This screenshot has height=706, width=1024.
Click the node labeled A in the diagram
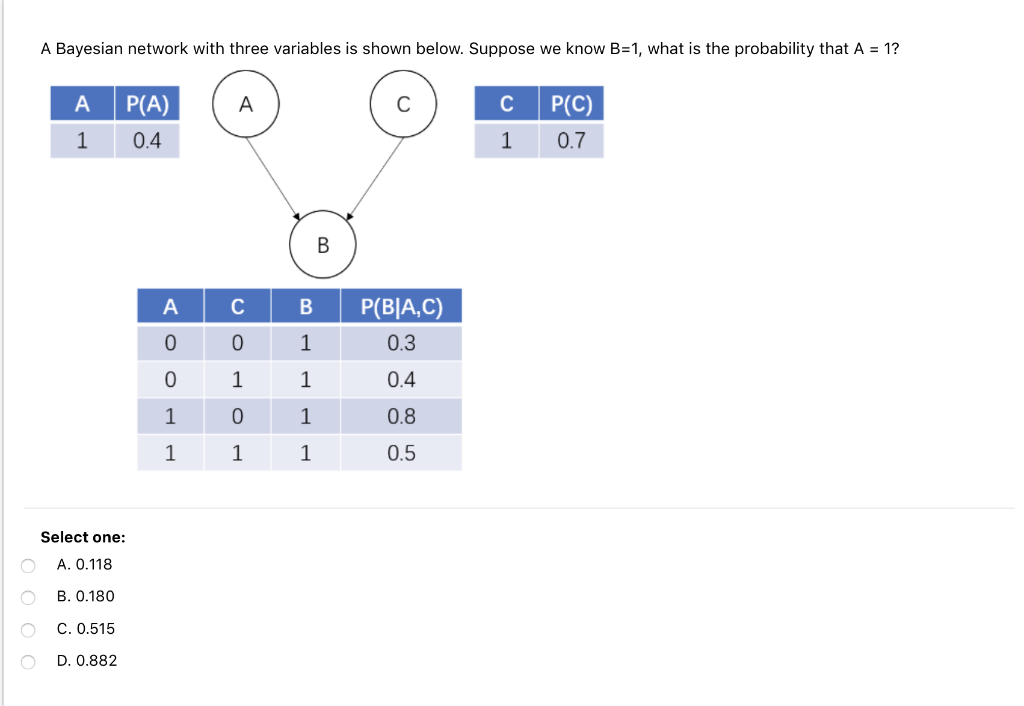pos(246,104)
